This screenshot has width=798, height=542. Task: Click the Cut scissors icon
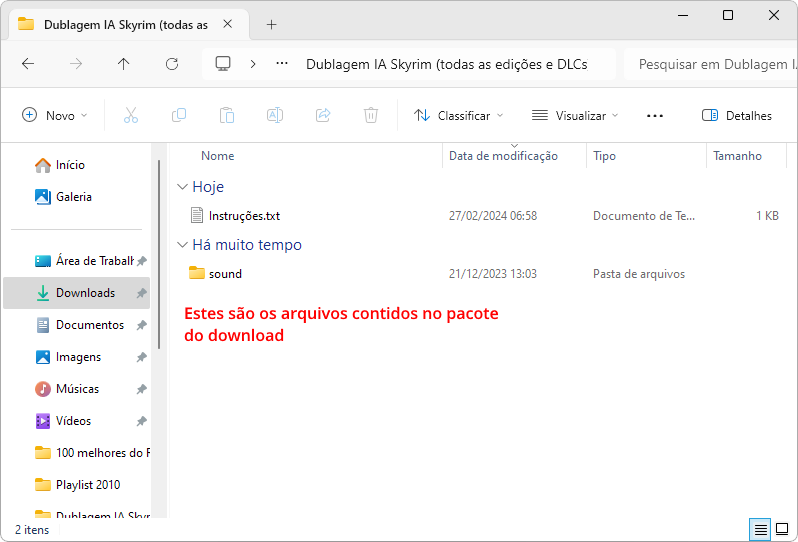point(131,116)
